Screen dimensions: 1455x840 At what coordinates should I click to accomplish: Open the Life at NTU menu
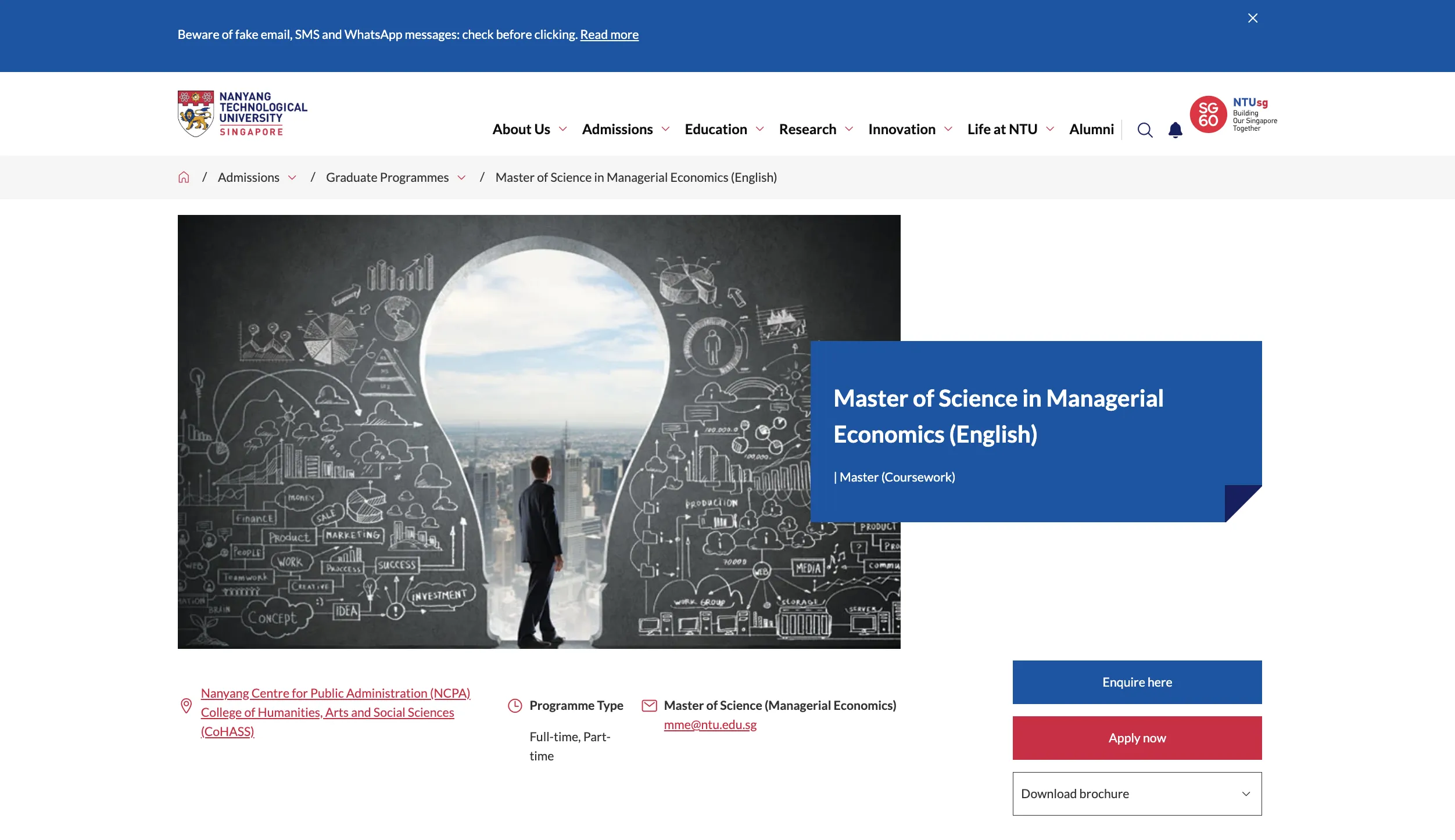pos(1002,129)
